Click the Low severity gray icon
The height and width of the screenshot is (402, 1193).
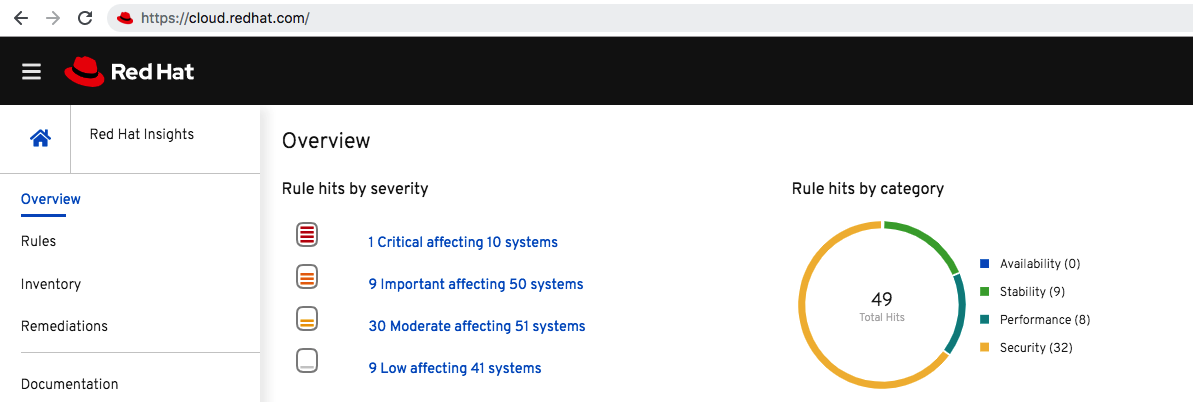point(307,360)
